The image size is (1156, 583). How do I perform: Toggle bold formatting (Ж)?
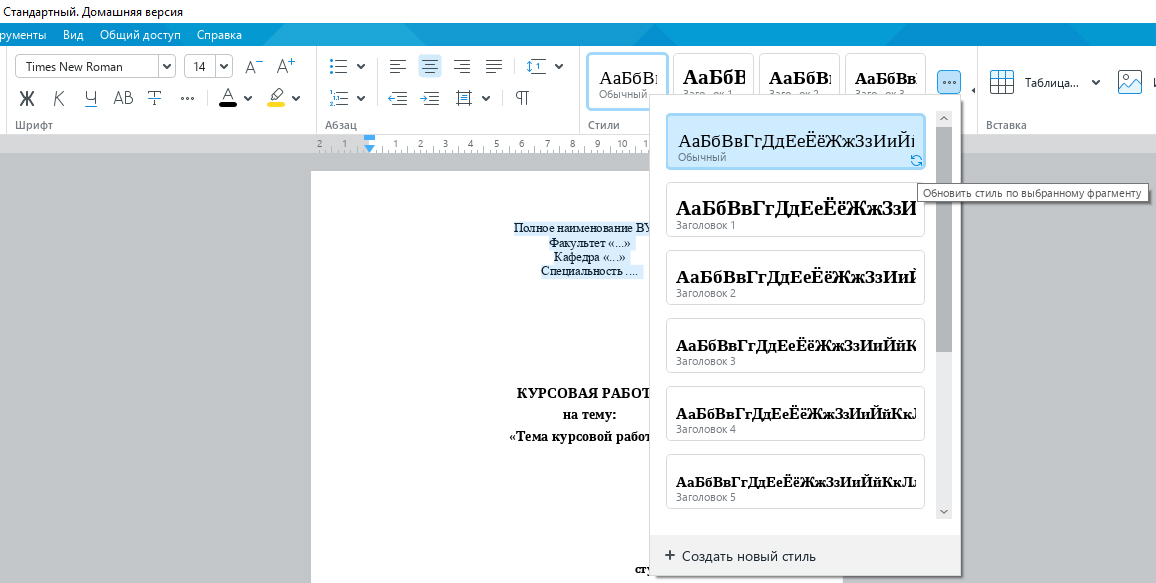coord(27,98)
